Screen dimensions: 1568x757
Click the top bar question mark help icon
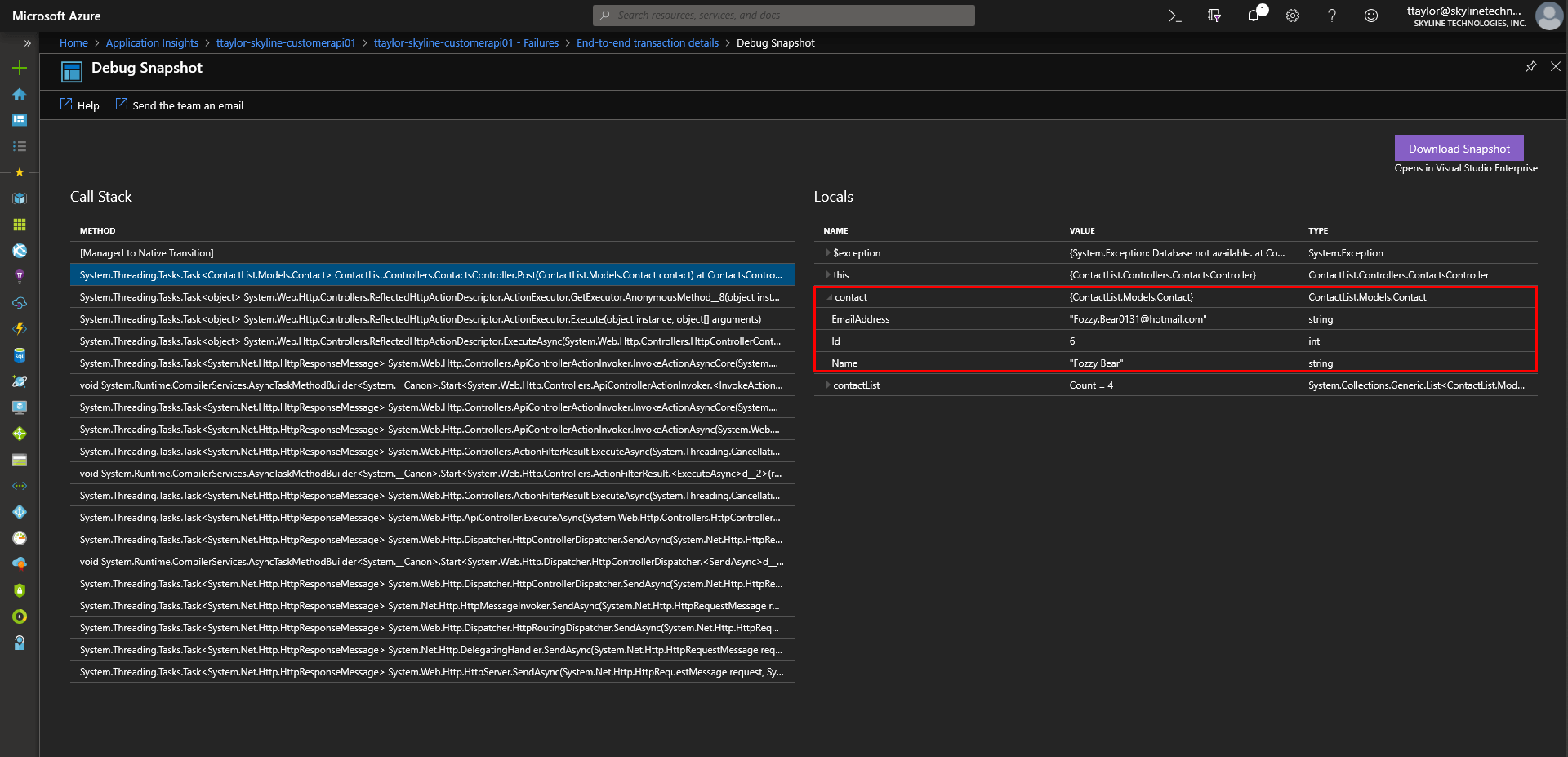[1332, 16]
